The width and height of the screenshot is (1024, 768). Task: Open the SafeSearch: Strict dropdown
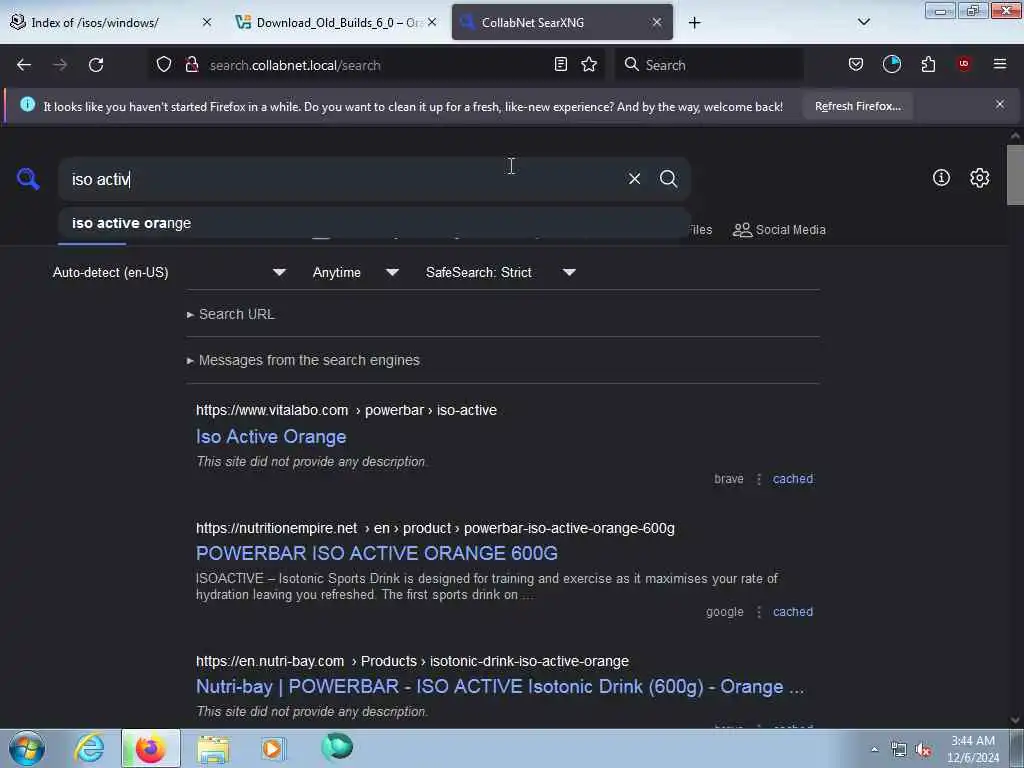pos(500,272)
